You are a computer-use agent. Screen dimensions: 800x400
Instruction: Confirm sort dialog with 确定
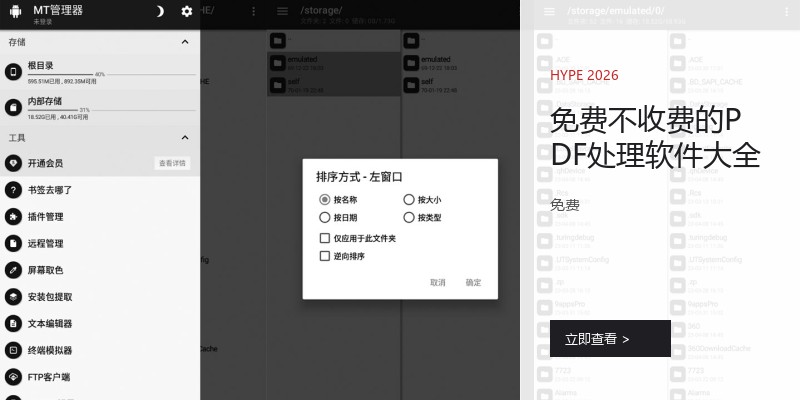(473, 282)
